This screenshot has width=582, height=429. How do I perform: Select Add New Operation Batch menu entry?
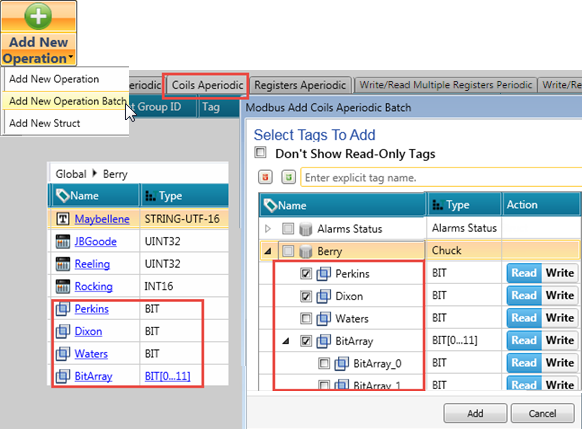pos(68,101)
